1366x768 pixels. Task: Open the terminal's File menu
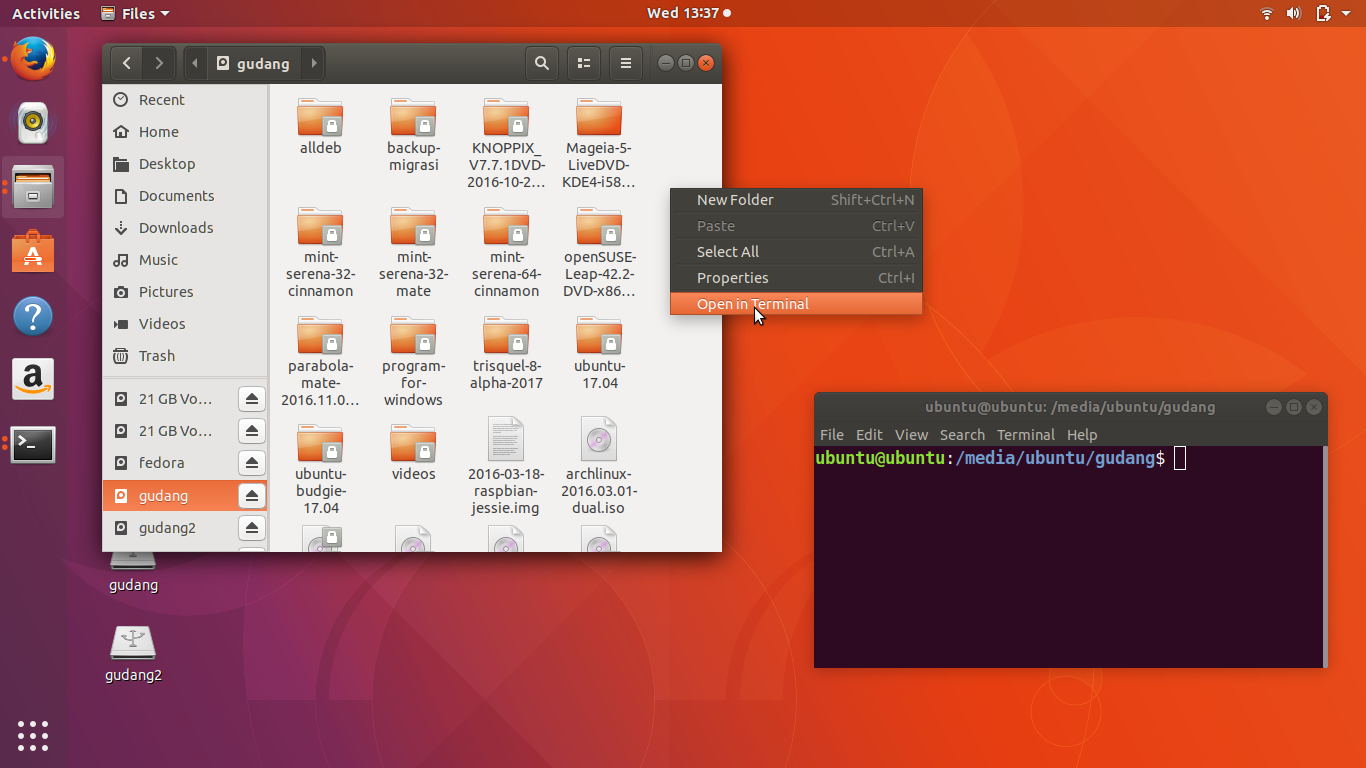tap(832, 435)
